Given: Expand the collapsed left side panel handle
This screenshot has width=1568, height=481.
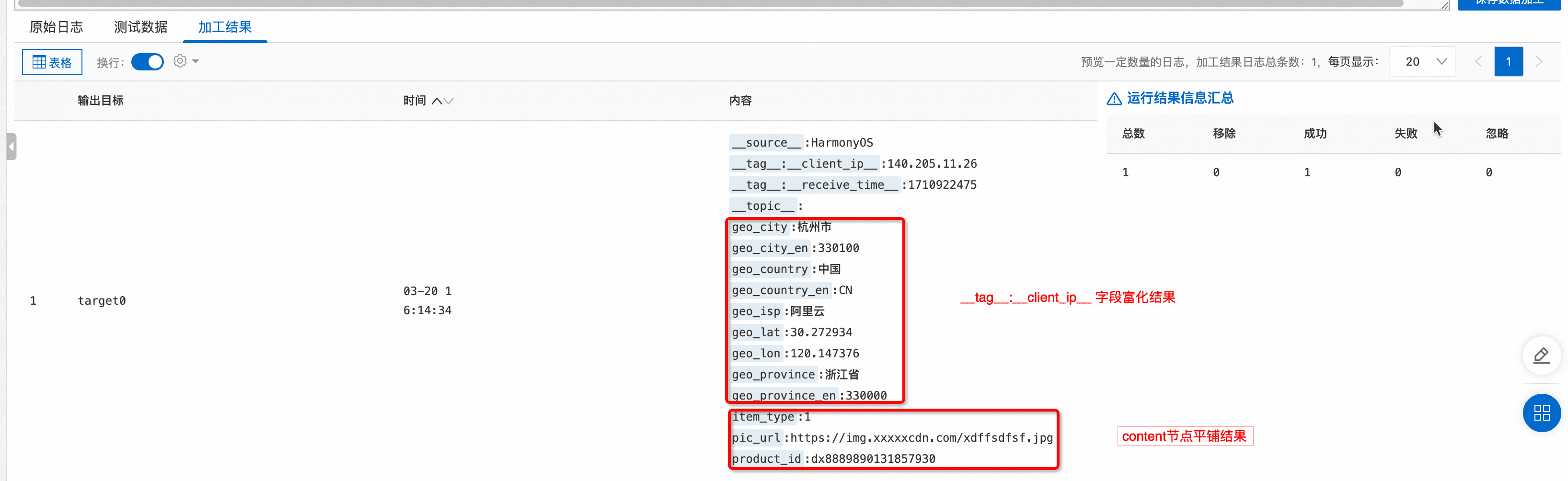Looking at the screenshot, I should tap(11, 147).
